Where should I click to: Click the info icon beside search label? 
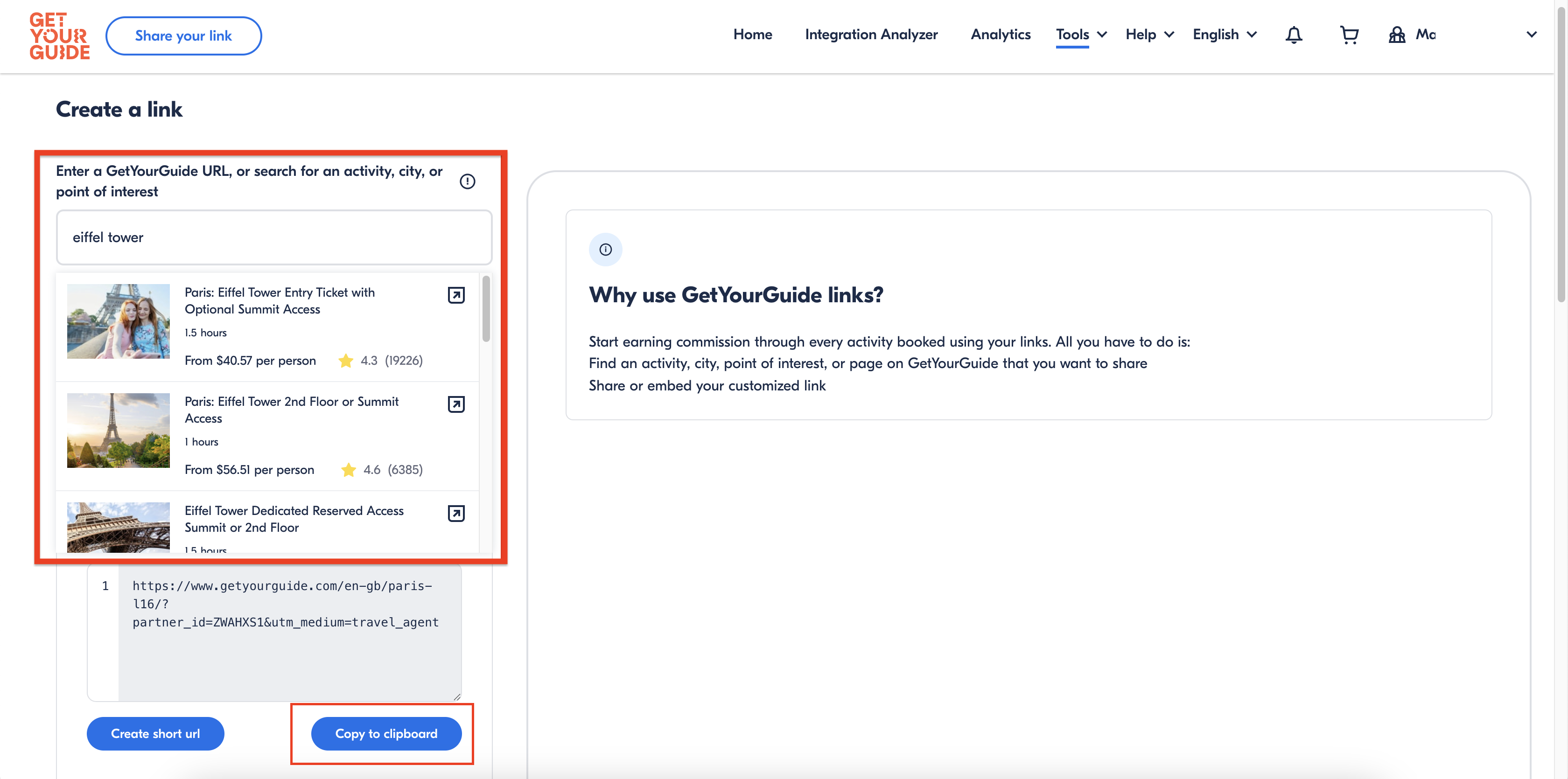[x=467, y=181]
